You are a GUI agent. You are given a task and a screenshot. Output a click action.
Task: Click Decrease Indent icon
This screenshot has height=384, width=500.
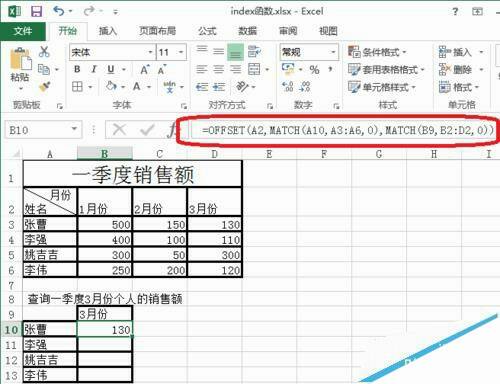point(202,87)
